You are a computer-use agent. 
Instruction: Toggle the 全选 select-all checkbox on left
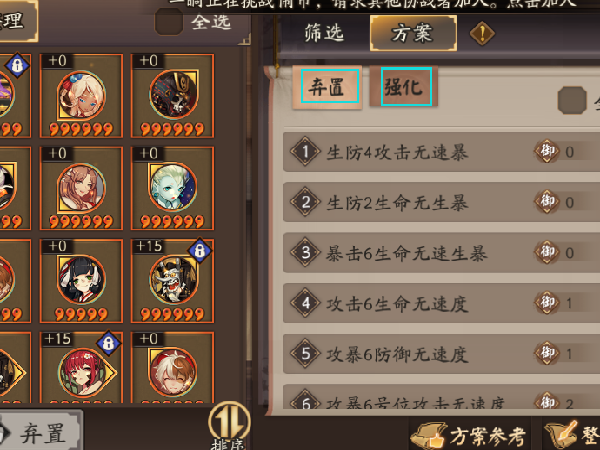[x=169, y=21]
